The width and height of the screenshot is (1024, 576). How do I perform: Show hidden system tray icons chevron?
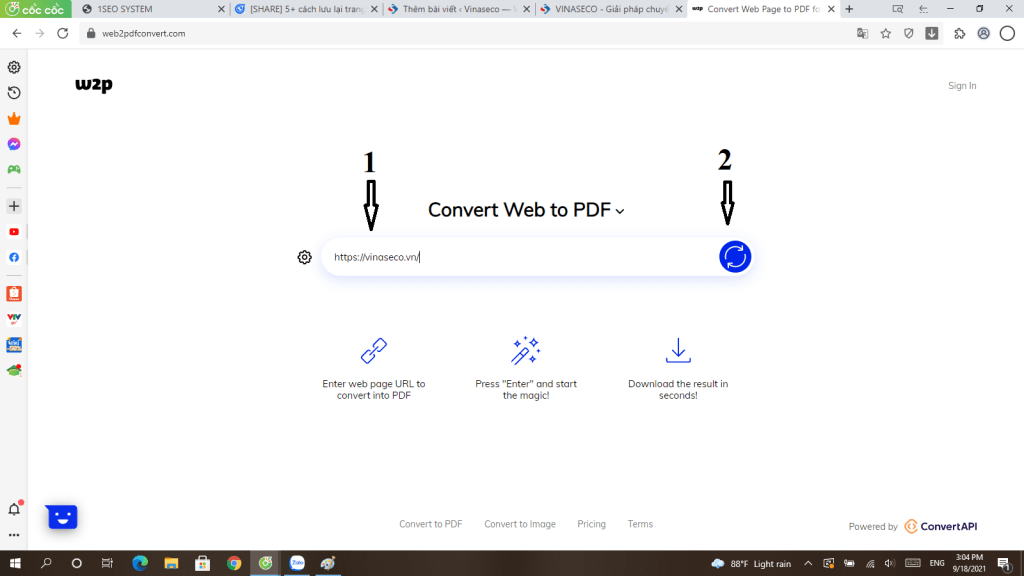[808, 563]
